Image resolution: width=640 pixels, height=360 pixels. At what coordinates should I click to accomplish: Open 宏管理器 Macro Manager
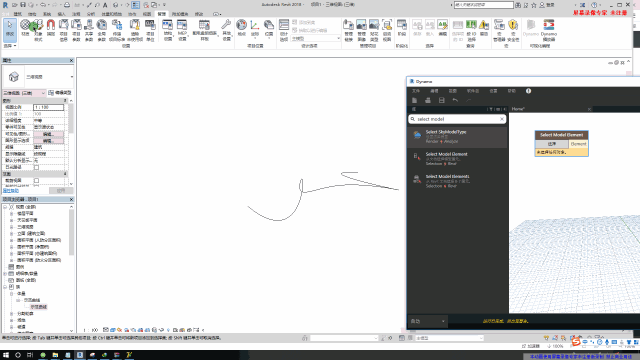point(499,30)
